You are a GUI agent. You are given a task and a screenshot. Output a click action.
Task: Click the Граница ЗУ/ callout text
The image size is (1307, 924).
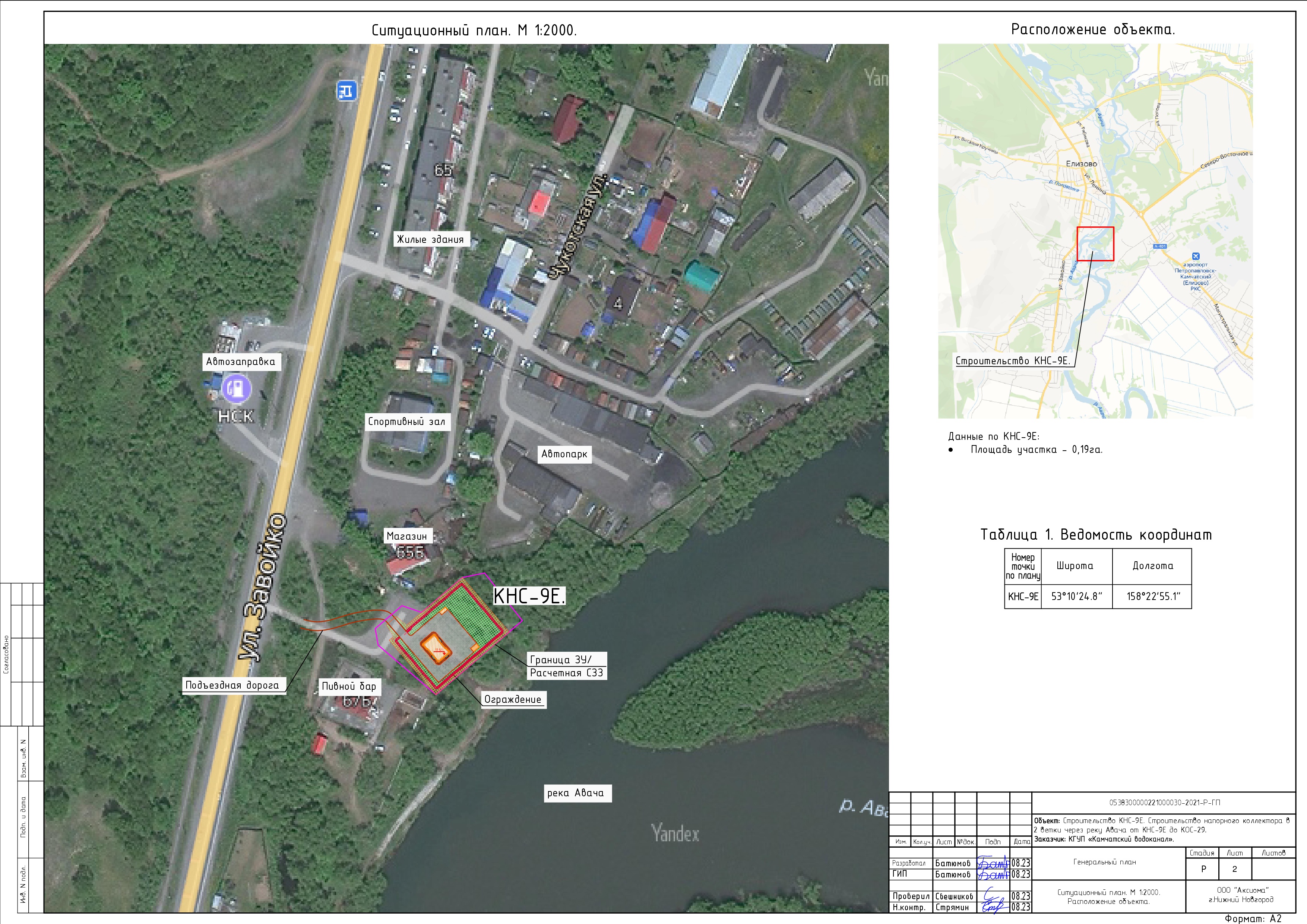[561, 660]
